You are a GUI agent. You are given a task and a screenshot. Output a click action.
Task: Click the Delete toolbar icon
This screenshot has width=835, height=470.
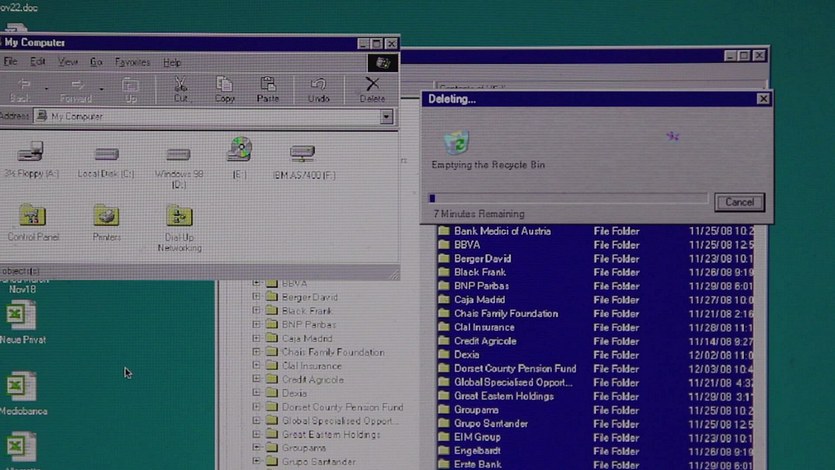(372, 89)
